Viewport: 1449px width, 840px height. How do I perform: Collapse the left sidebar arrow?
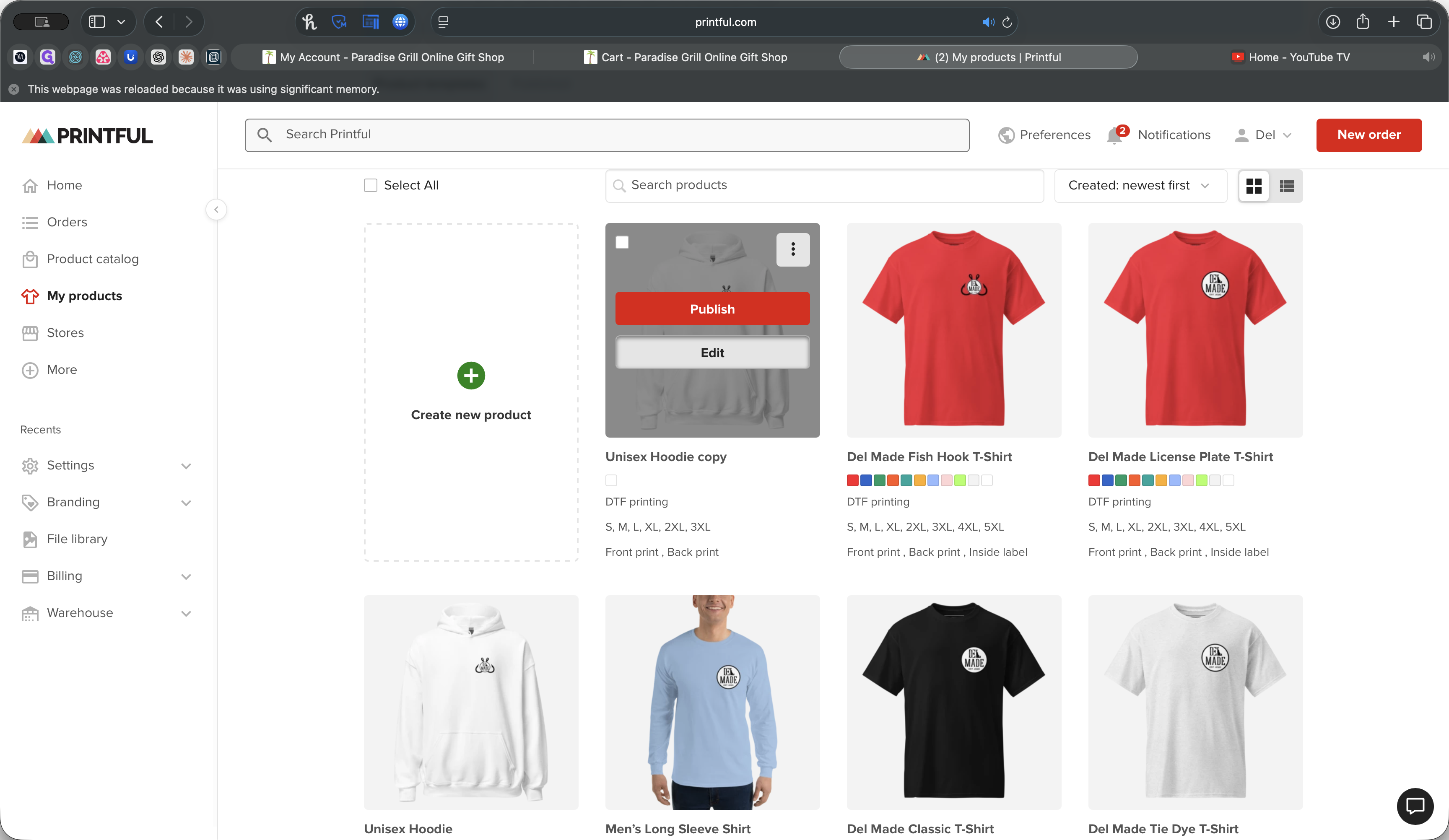tap(216, 210)
